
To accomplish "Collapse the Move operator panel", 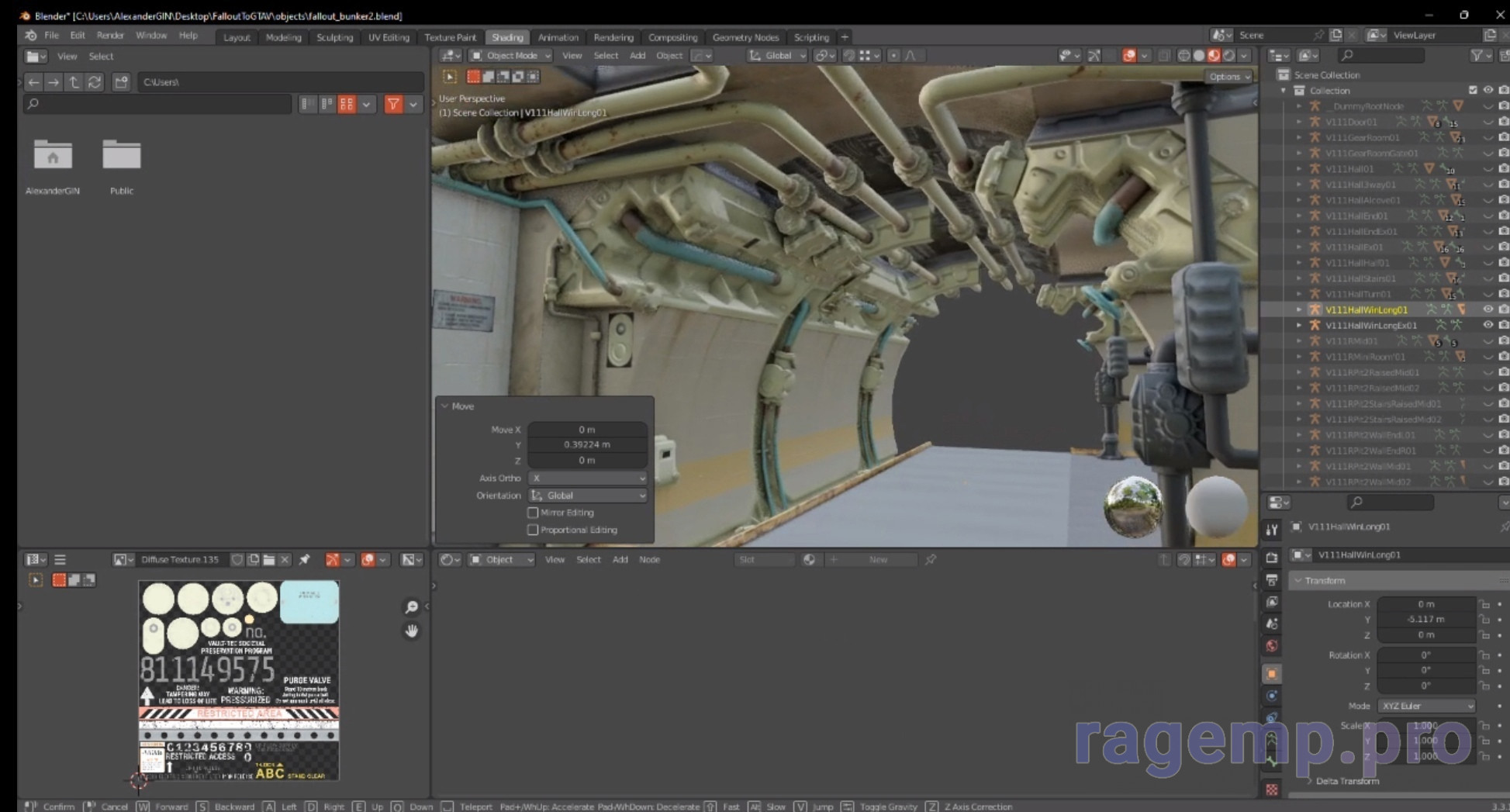I will click(x=445, y=406).
